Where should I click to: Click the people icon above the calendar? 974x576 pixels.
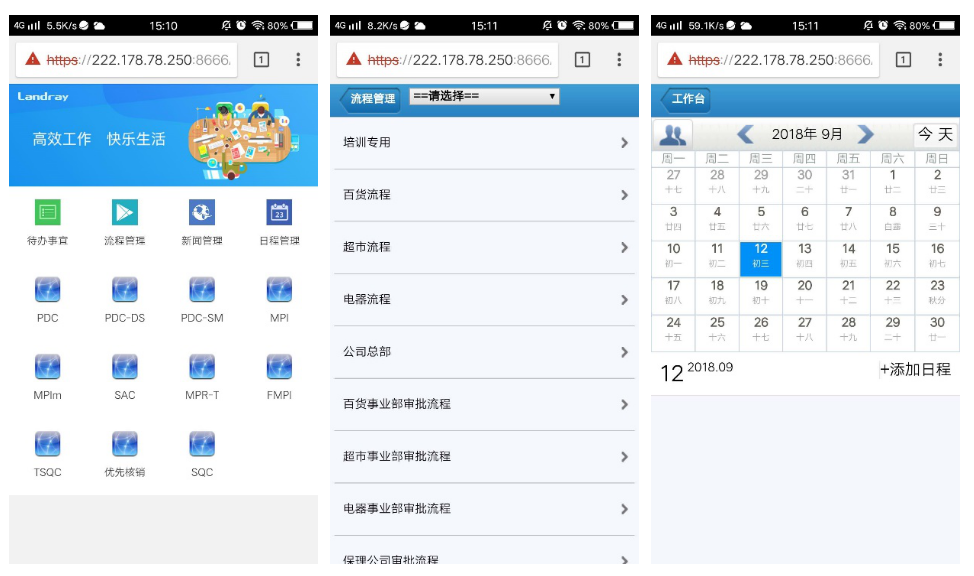(673, 134)
